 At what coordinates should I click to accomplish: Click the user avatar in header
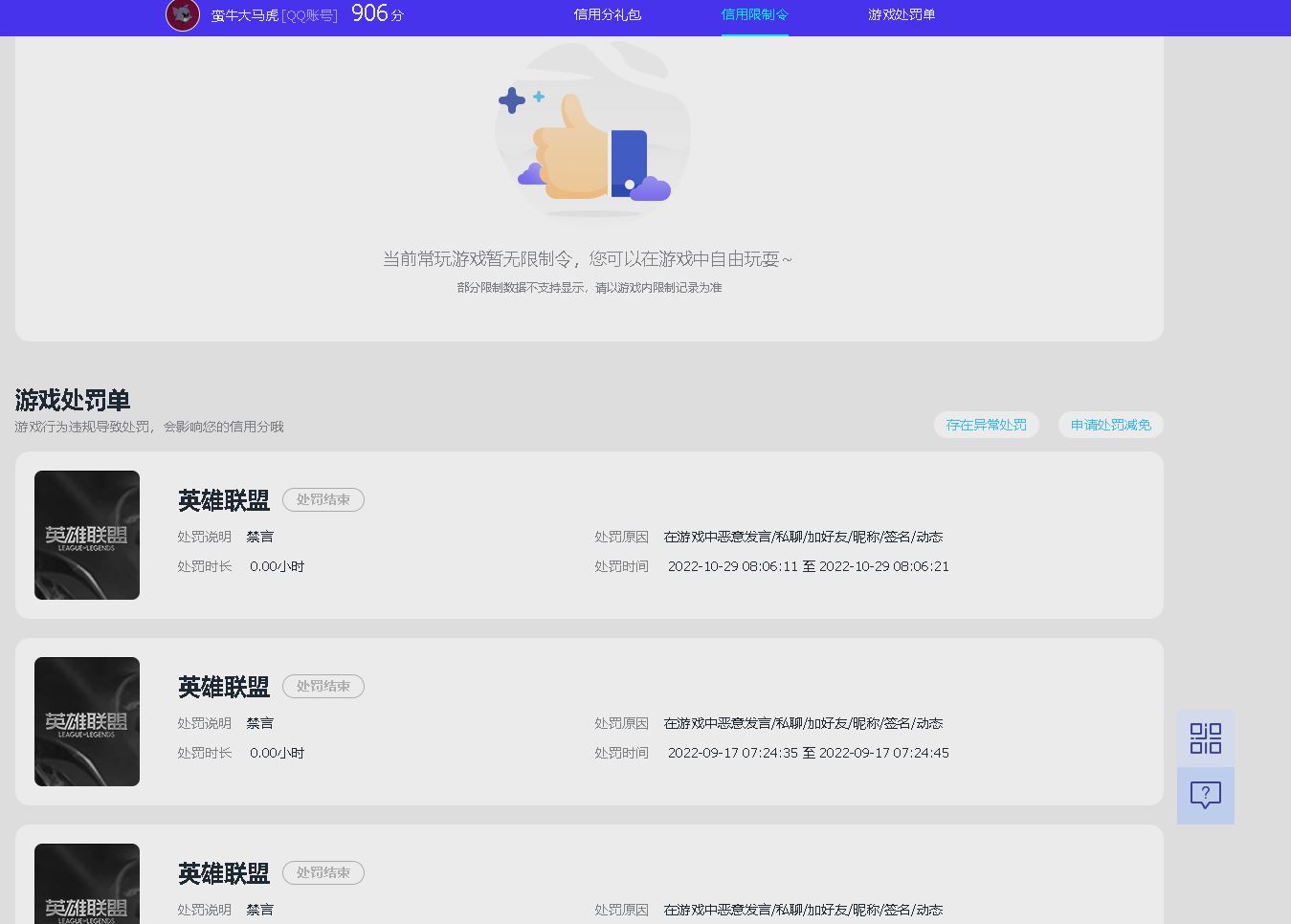click(x=183, y=14)
